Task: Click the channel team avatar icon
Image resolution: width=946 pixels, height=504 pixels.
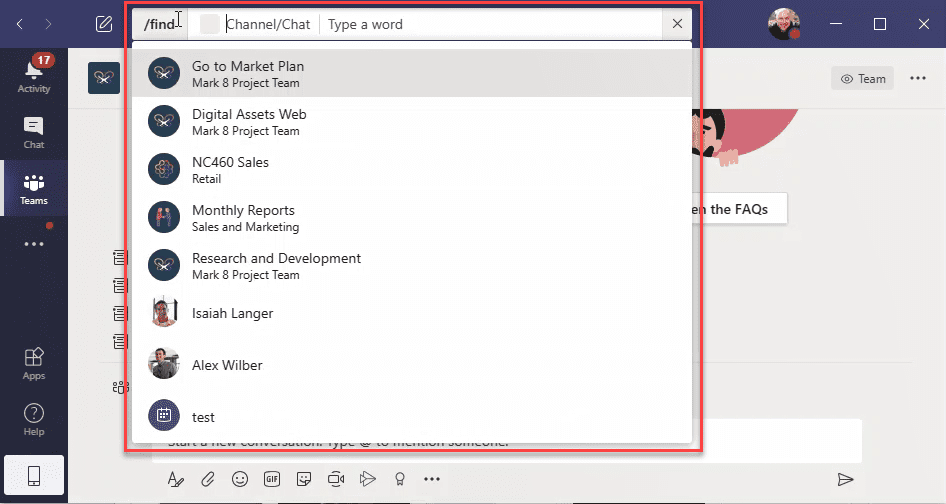Action: click(x=104, y=78)
